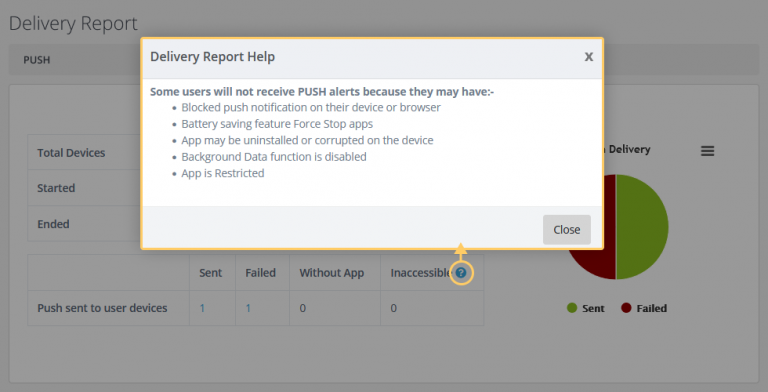Click the Push sent to user devices label
The height and width of the screenshot is (392, 768).
[102, 308]
